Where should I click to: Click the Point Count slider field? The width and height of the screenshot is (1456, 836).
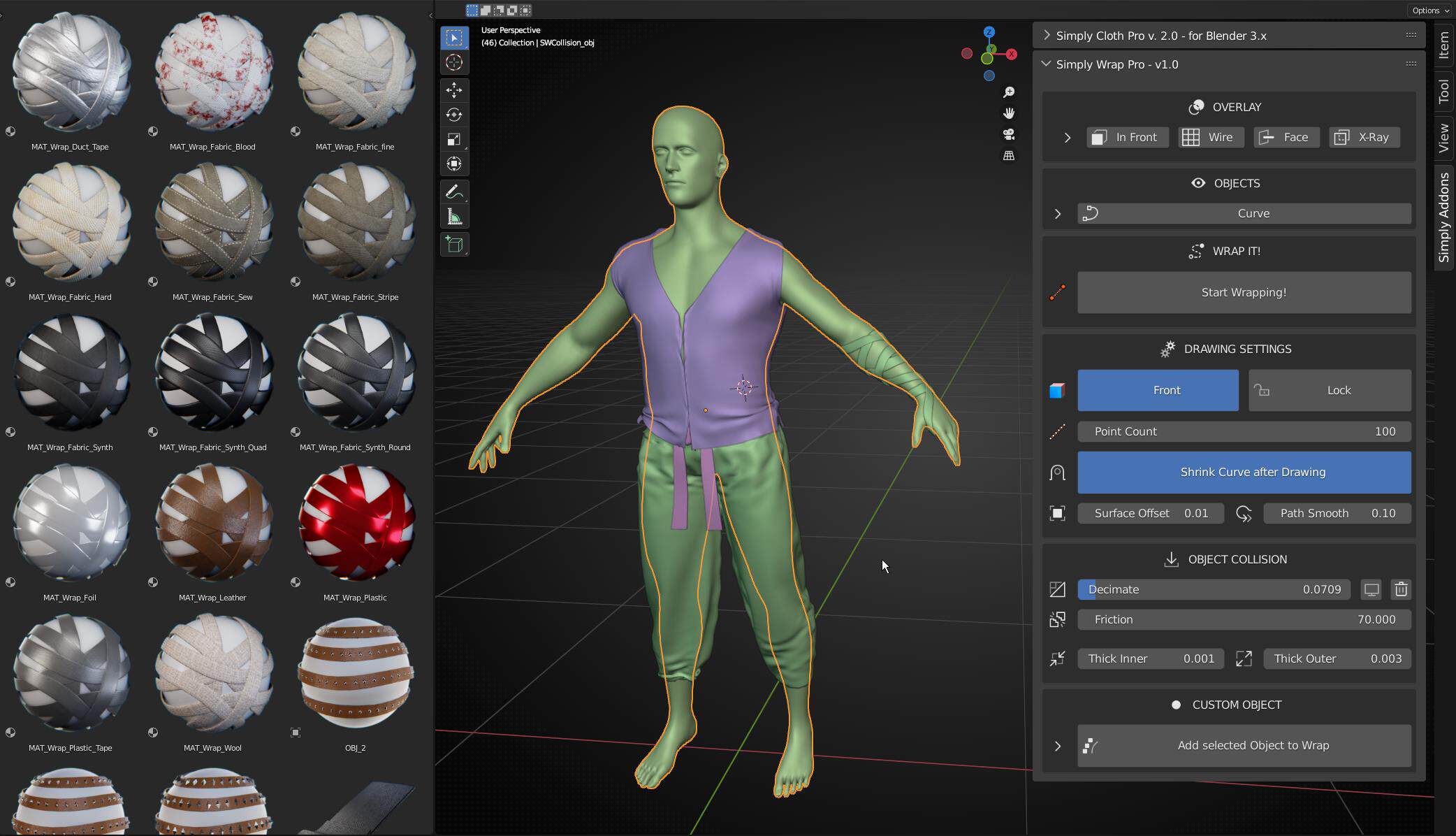1244,431
